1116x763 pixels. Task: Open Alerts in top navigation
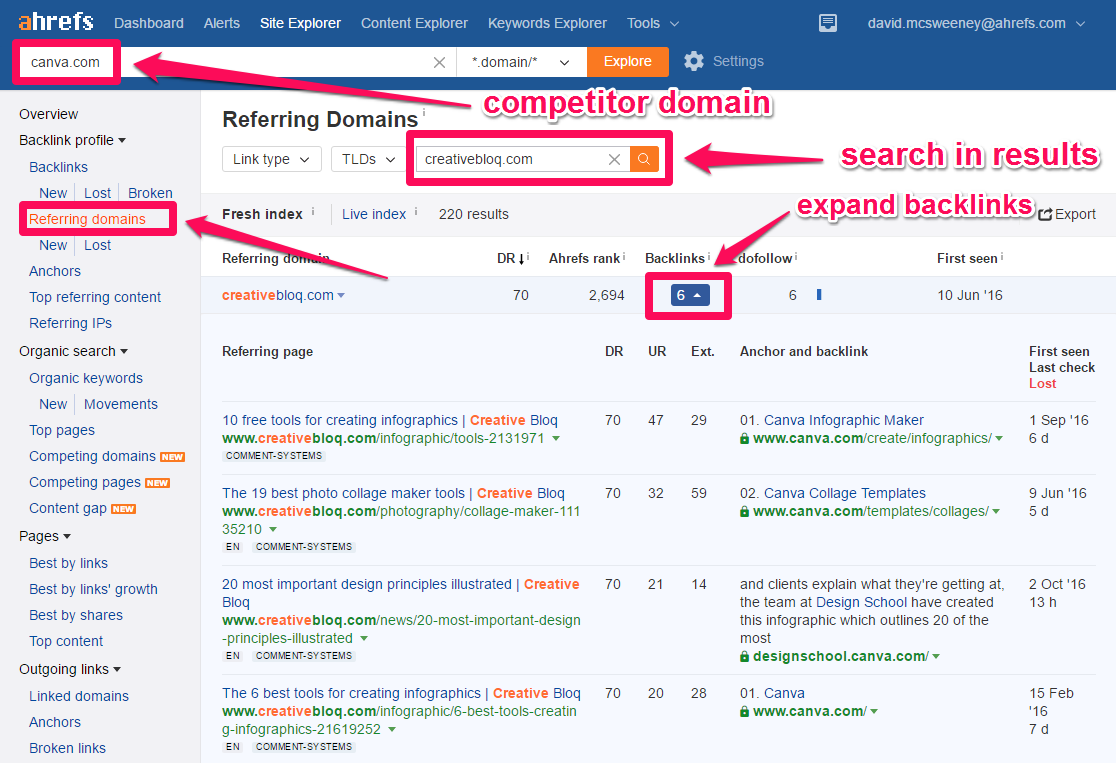pyautogui.click(x=221, y=23)
